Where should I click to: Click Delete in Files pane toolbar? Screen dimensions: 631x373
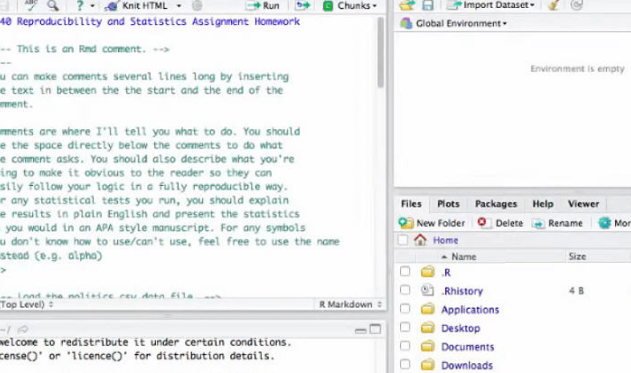tap(500, 223)
